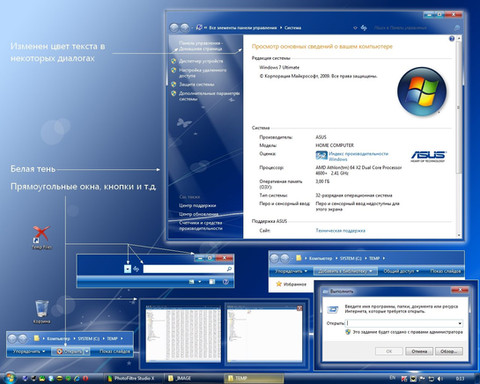Click Back in the Explorer with Открыть button
Image resolution: width=480 pixels, height=384 pixels.
(x=12, y=339)
